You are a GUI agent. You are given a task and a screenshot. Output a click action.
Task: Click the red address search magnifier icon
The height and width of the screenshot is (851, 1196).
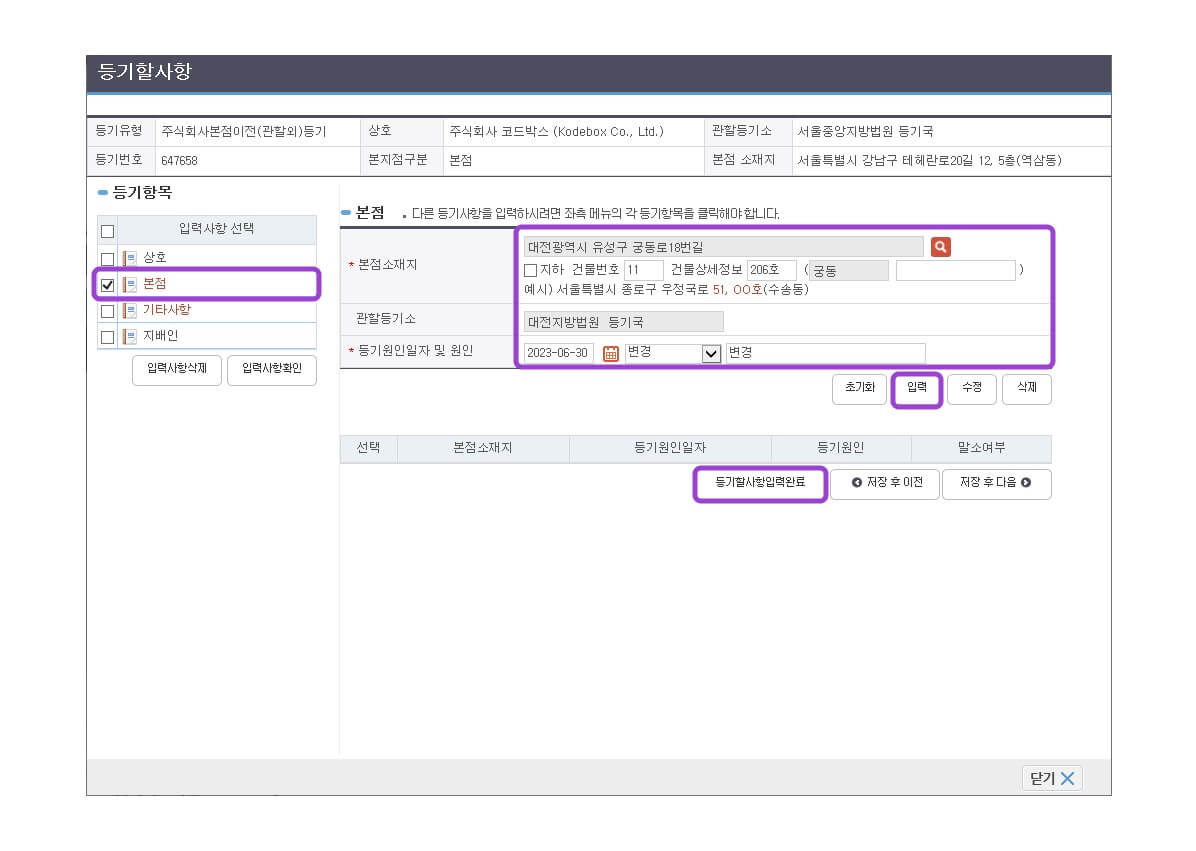pos(940,247)
